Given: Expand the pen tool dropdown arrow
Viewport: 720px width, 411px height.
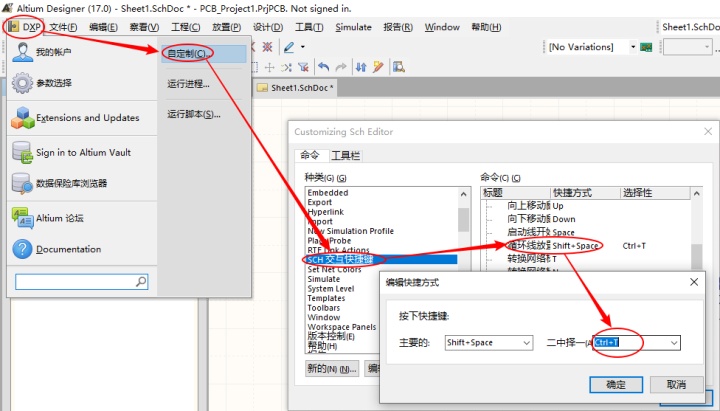Looking at the screenshot, I should 303,47.
